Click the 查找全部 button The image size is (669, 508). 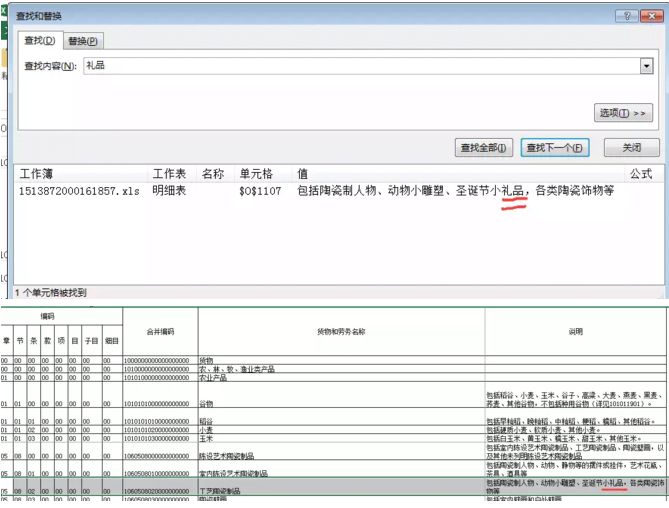pos(484,148)
